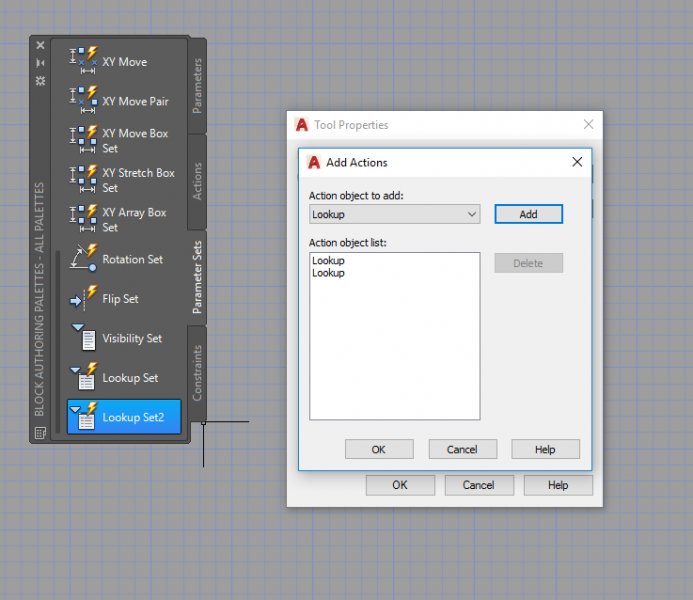Click the disabled Delete button

pos(528,263)
